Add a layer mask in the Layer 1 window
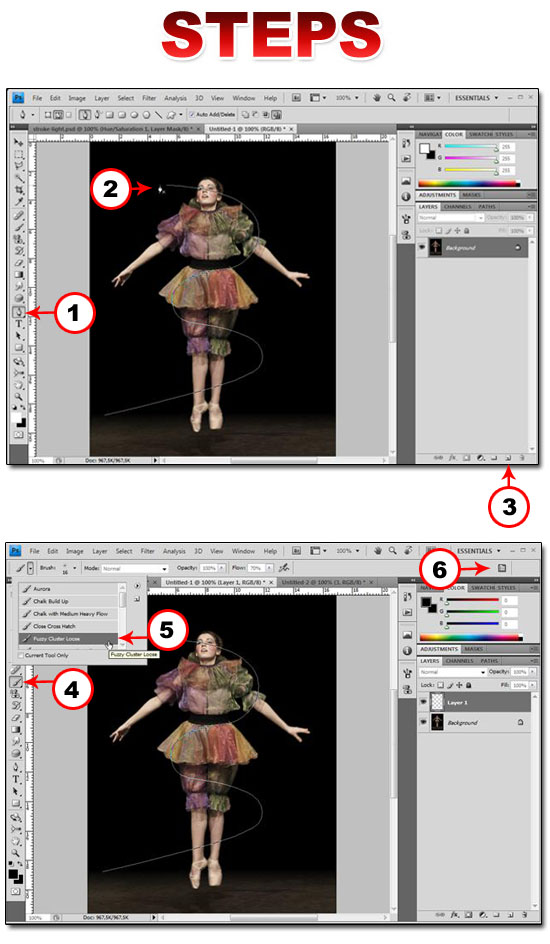The height and width of the screenshot is (944, 550). pyautogui.click(x=468, y=914)
